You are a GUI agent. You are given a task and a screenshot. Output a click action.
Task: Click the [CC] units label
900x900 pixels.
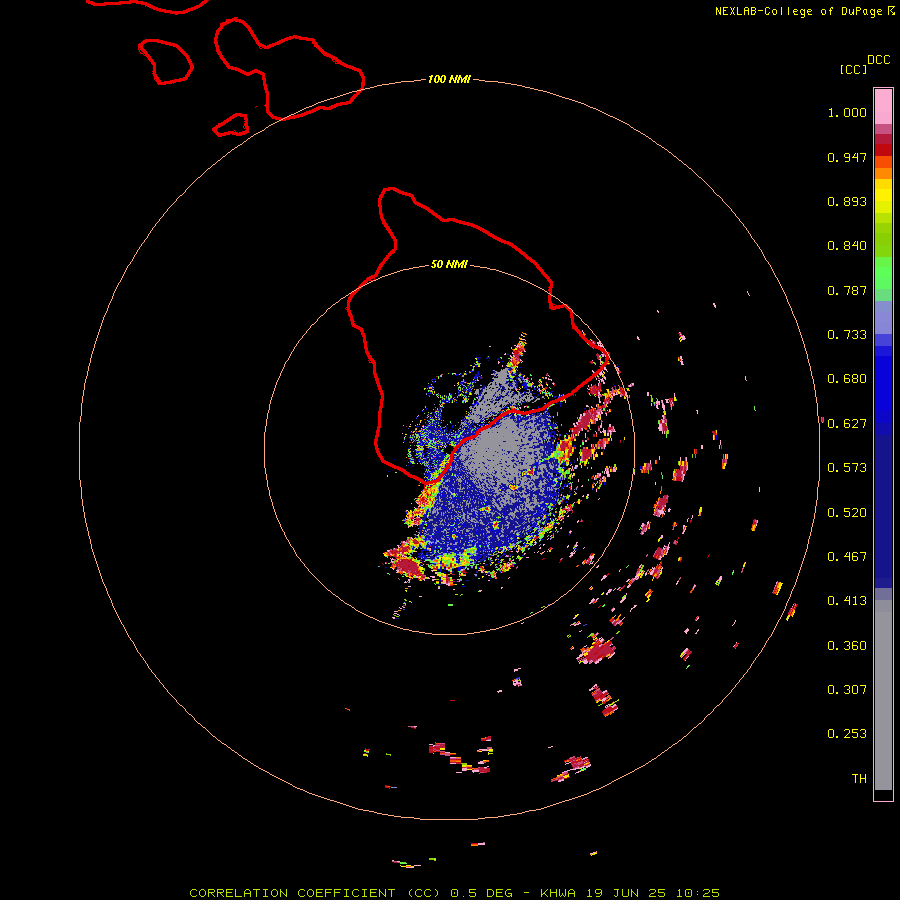(x=854, y=69)
